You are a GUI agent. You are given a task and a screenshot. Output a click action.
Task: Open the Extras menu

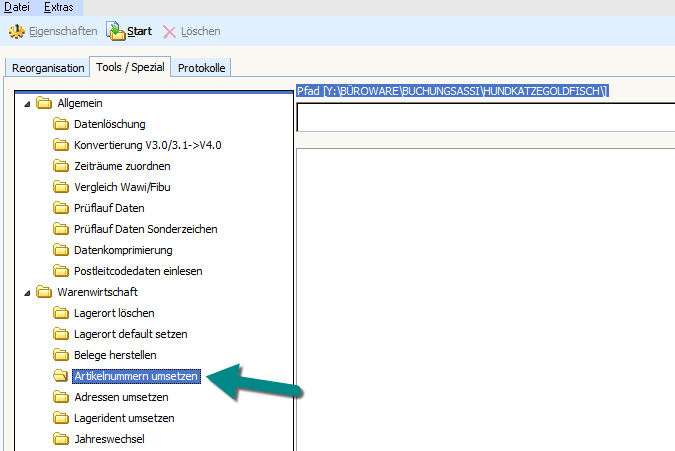pyautogui.click(x=59, y=7)
